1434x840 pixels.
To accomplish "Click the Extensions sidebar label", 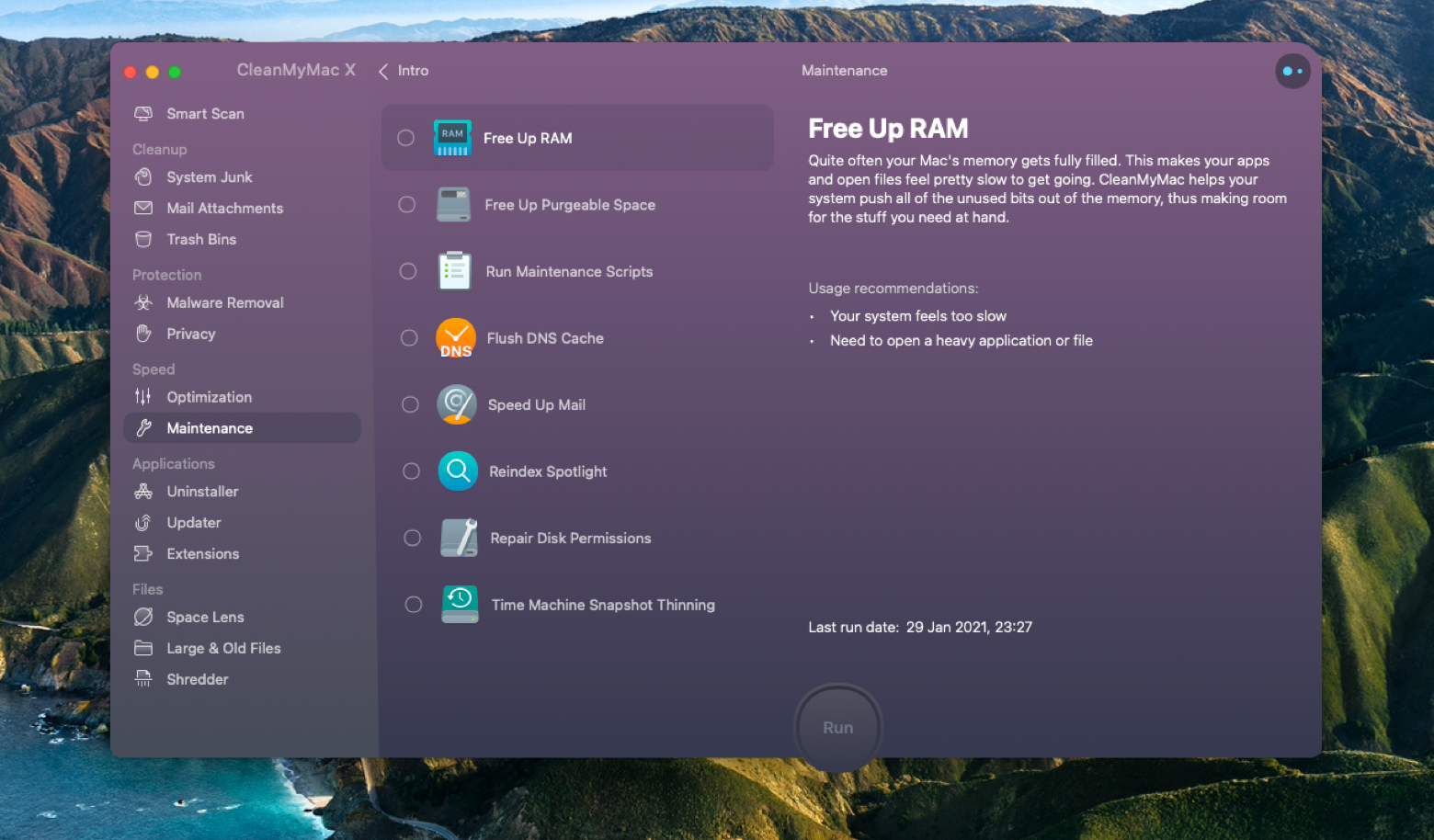I will point(203,554).
